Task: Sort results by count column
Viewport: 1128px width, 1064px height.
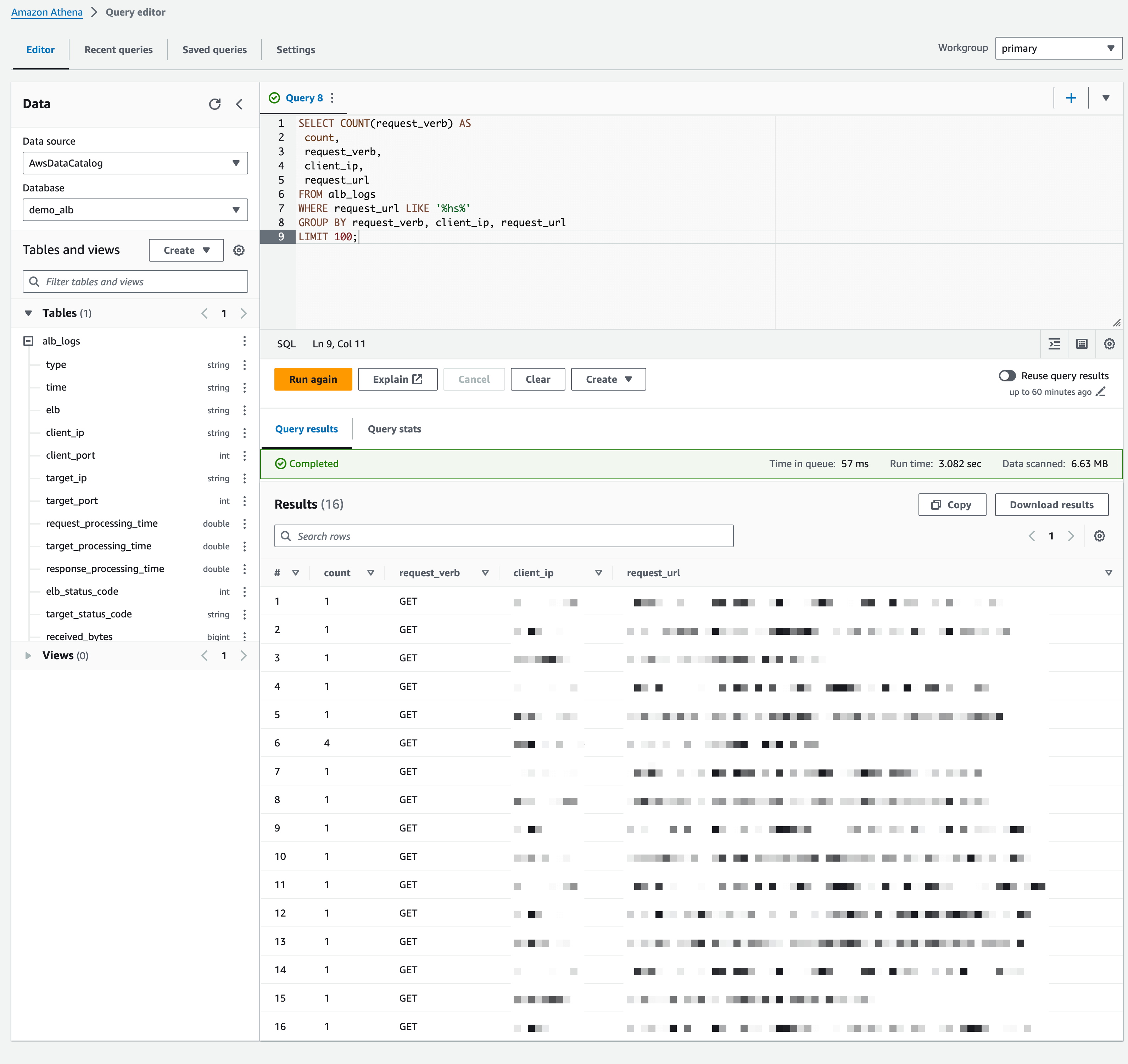Action: pos(370,573)
